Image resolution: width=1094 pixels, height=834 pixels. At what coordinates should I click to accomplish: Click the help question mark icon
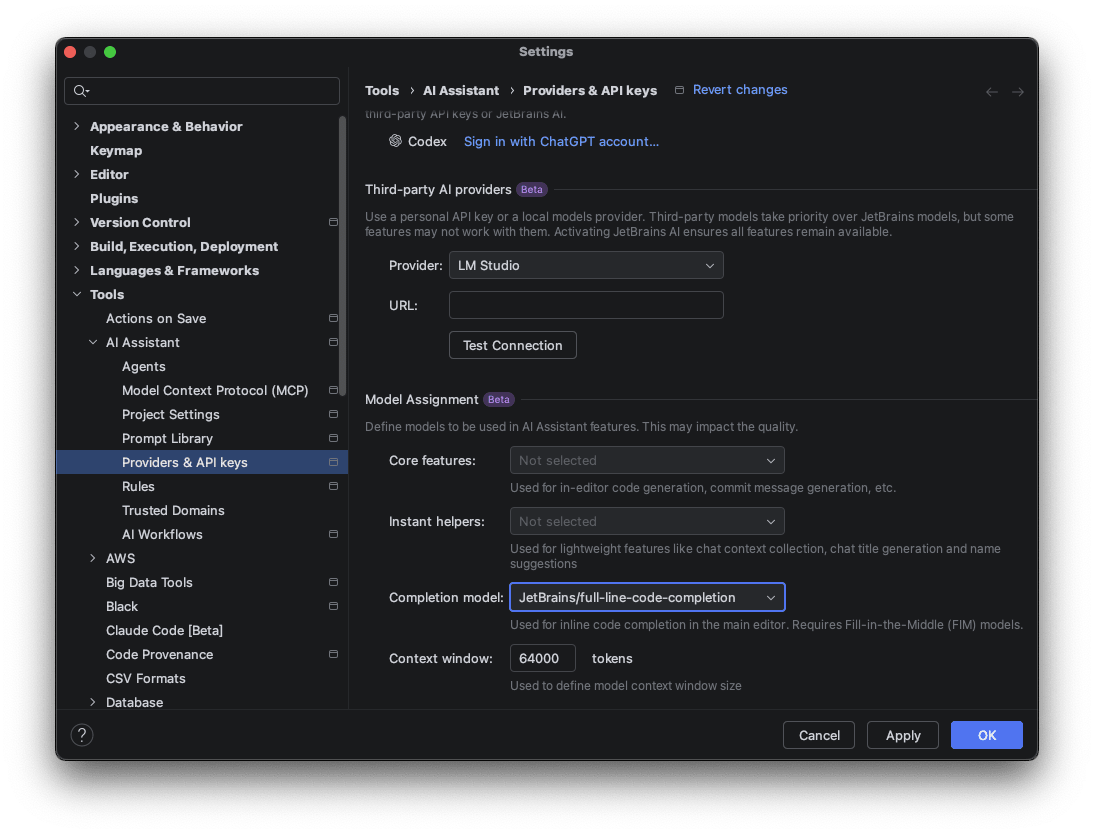82,735
